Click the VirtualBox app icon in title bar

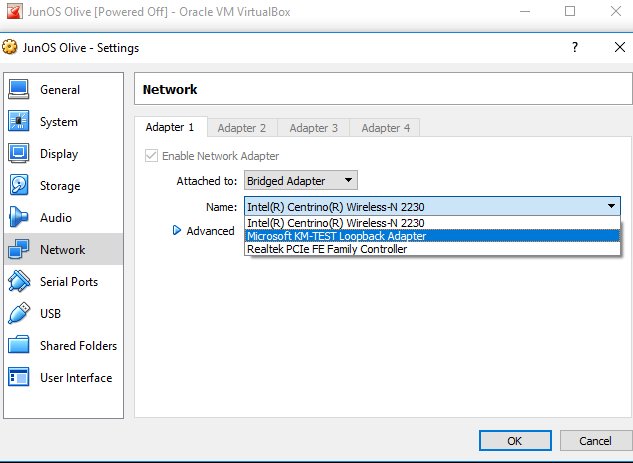15,11
